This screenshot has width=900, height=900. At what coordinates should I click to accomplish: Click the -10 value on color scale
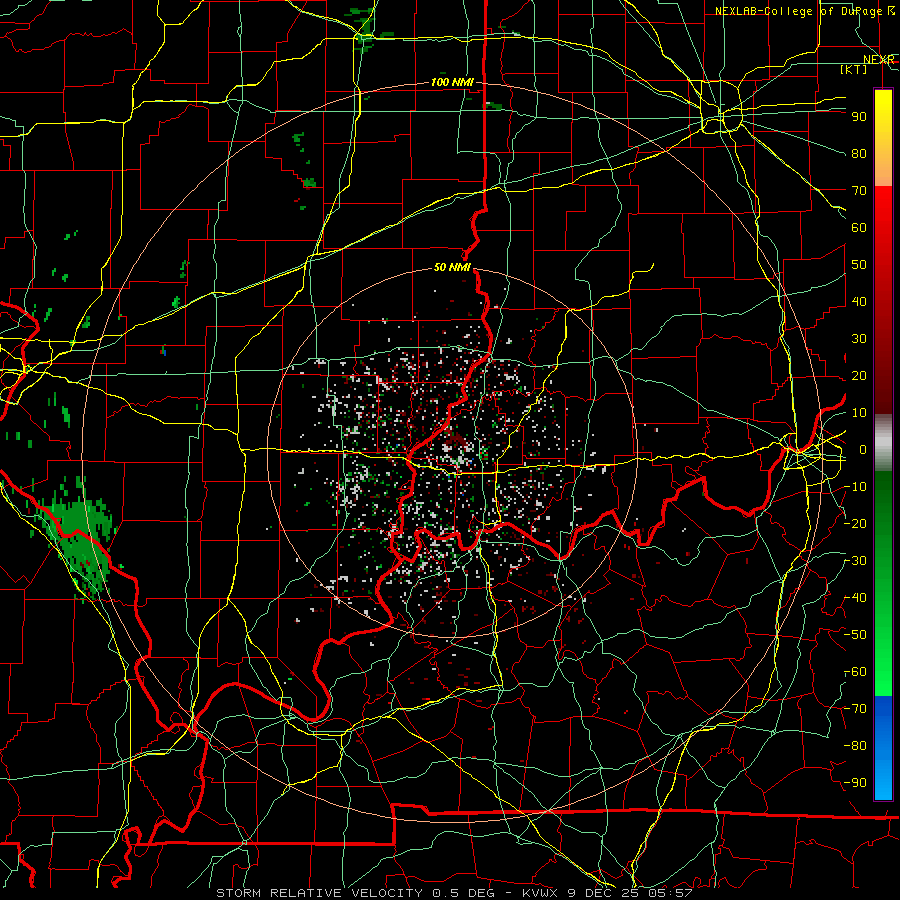(x=855, y=487)
